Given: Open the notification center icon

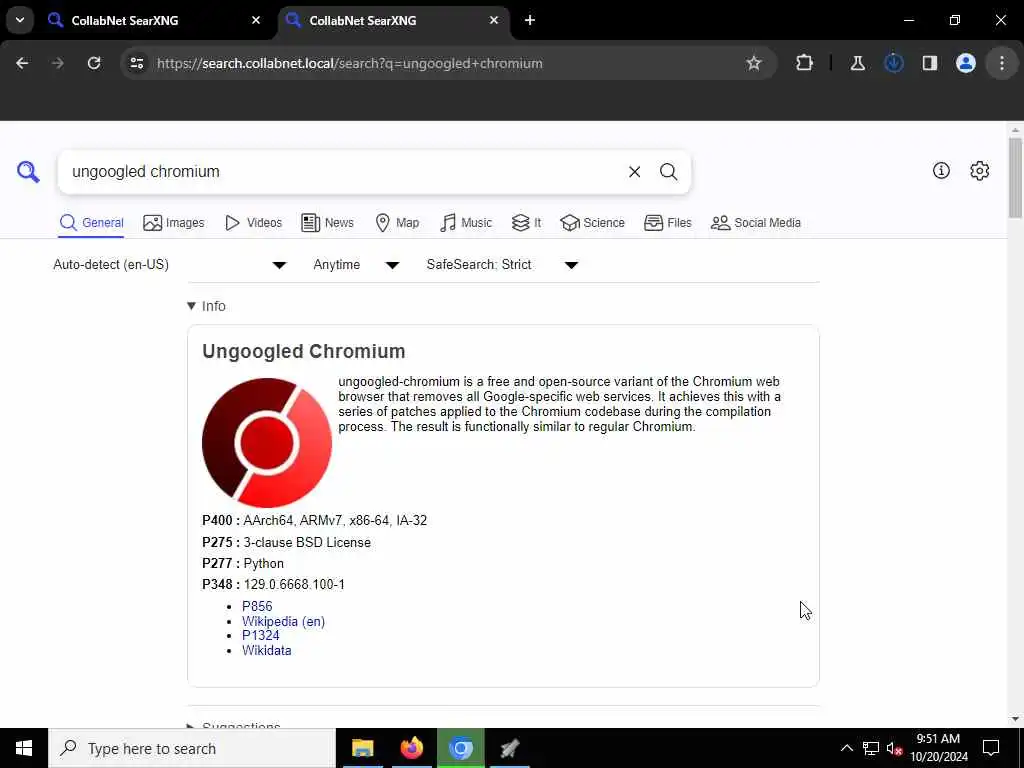Looking at the screenshot, I should pyautogui.click(x=991, y=748).
